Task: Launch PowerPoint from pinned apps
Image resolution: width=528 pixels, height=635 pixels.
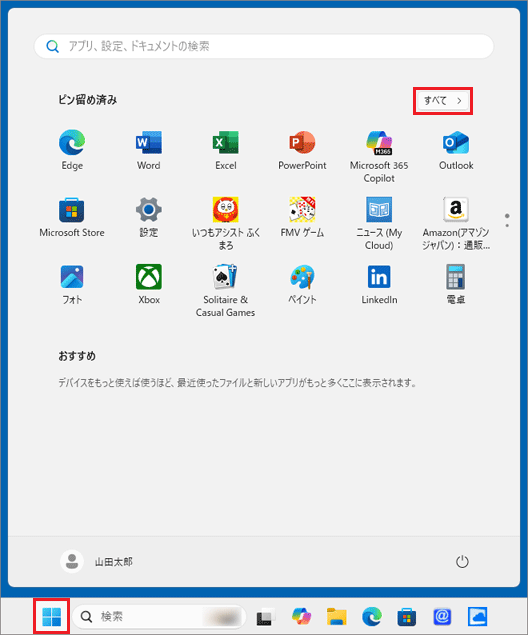Action: click(x=302, y=150)
